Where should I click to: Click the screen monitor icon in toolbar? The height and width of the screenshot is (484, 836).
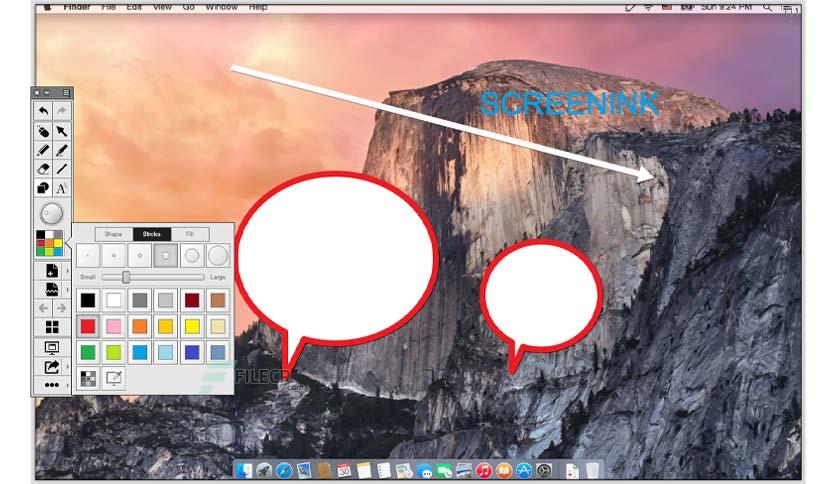[x=52, y=348]
